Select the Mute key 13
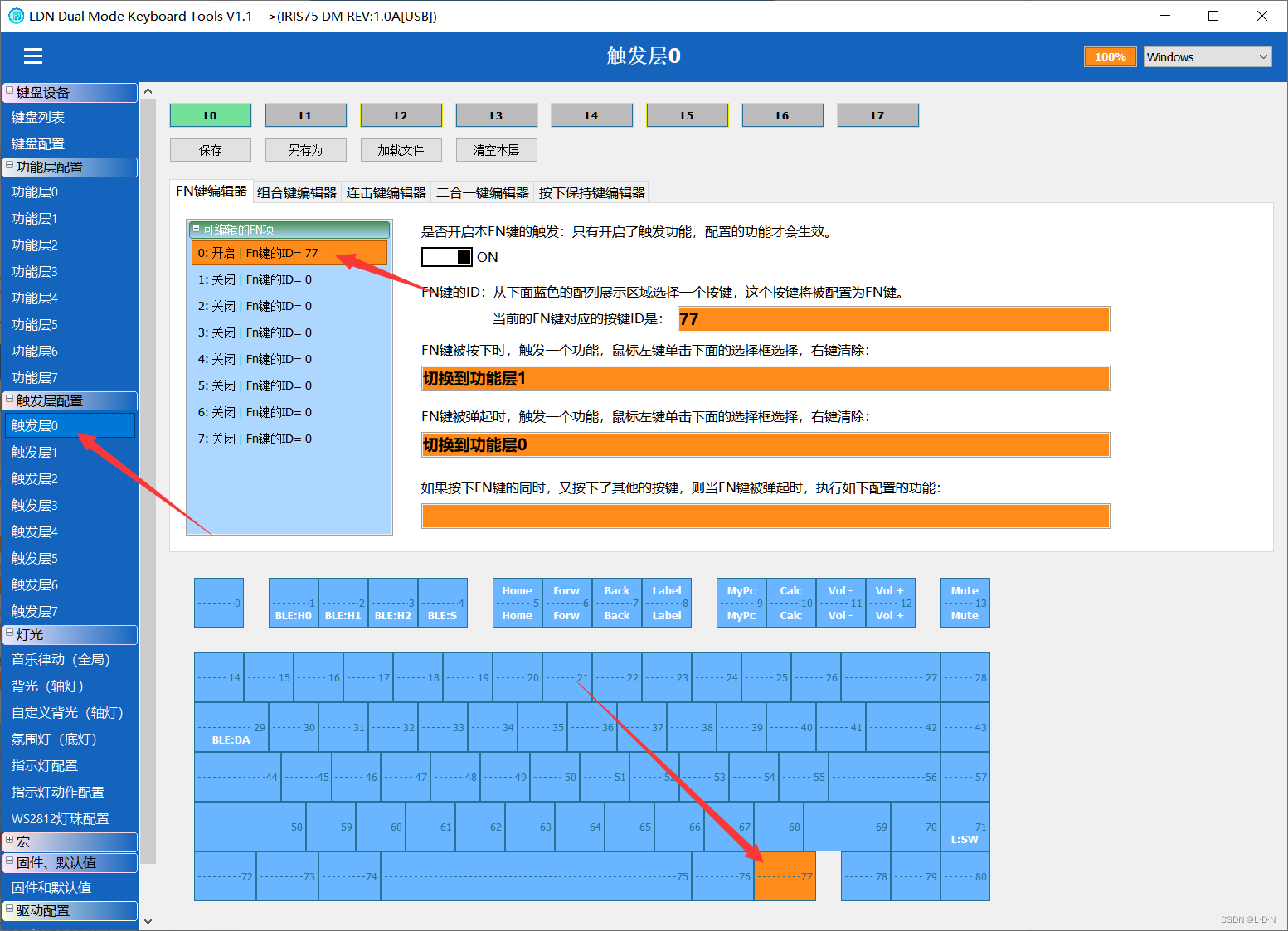The image size is (1288, 931). 965,603
